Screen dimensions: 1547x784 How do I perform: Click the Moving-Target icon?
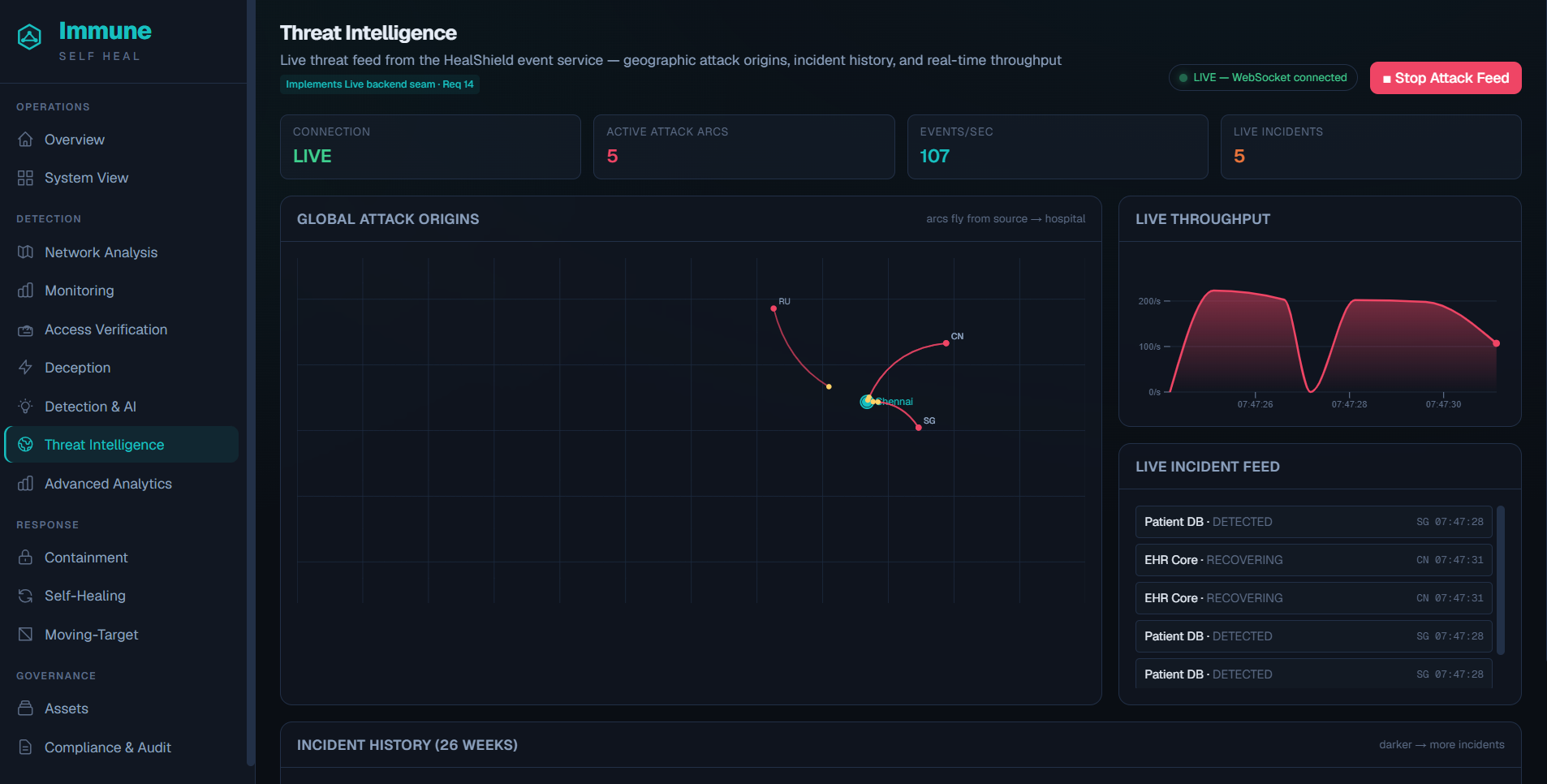point(25,635)
